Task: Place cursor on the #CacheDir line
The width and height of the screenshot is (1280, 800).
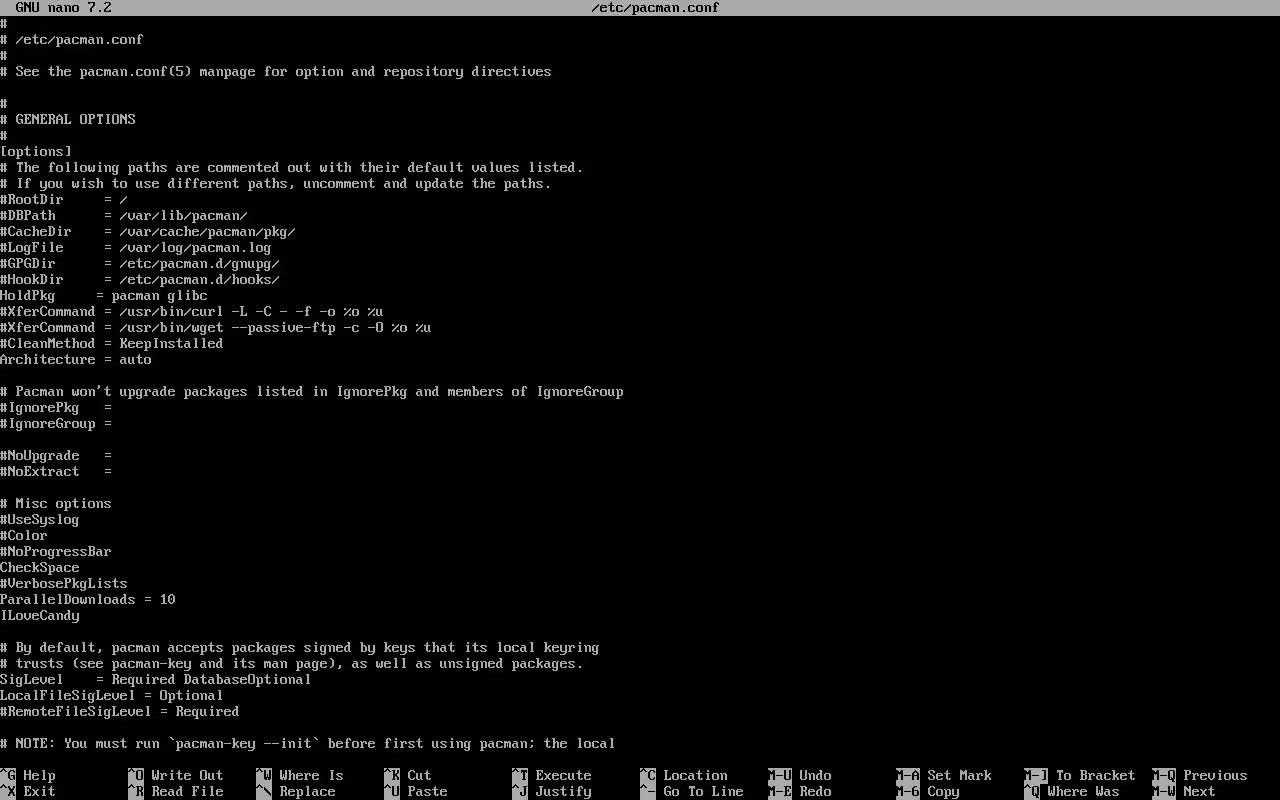Action: [148, 231]
